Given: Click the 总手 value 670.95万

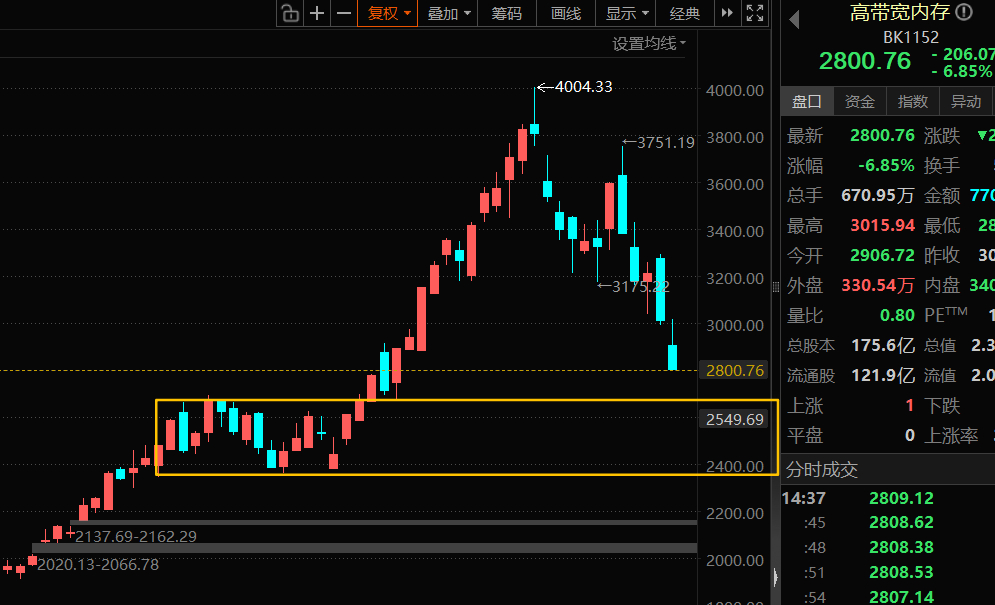Looking at the screenshot, I should [x=878, y=196].
